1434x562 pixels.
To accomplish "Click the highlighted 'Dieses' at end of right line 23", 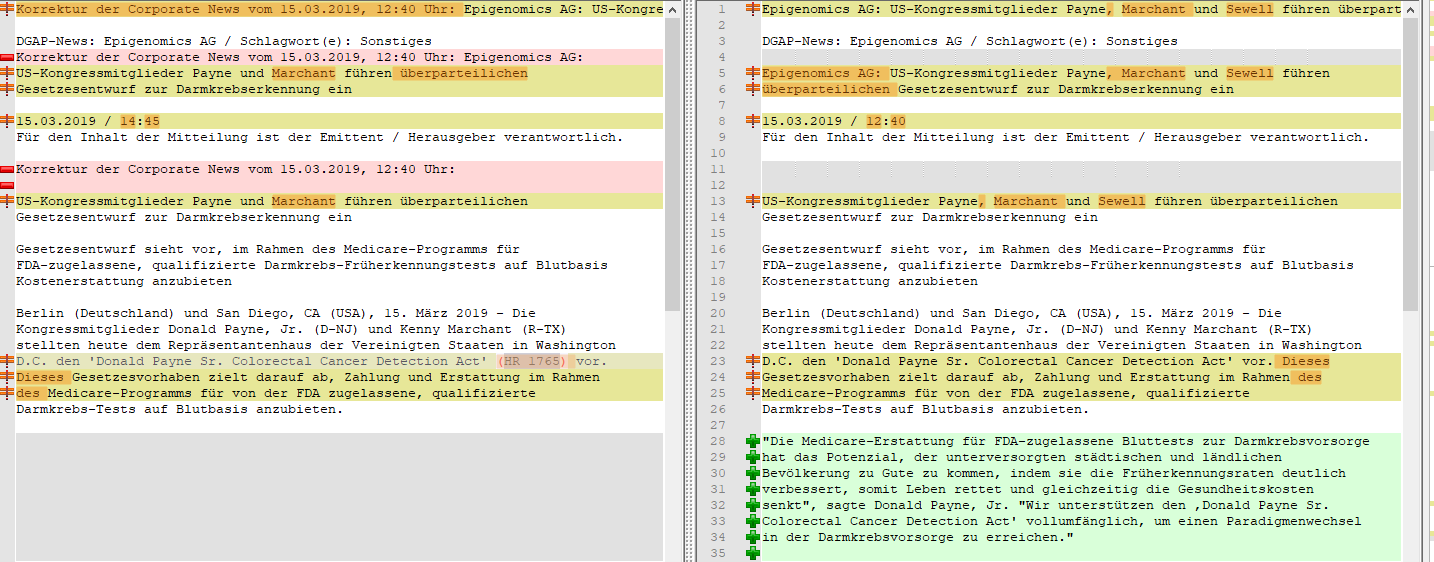I will (1306, 361).
